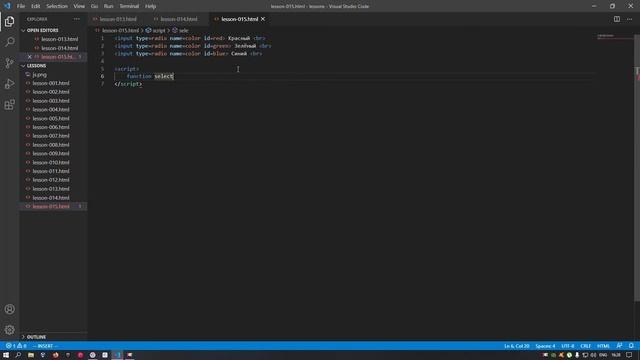Select the lesson-015.html editor tab
Screen dimensions: 640x360
[240, 19]
